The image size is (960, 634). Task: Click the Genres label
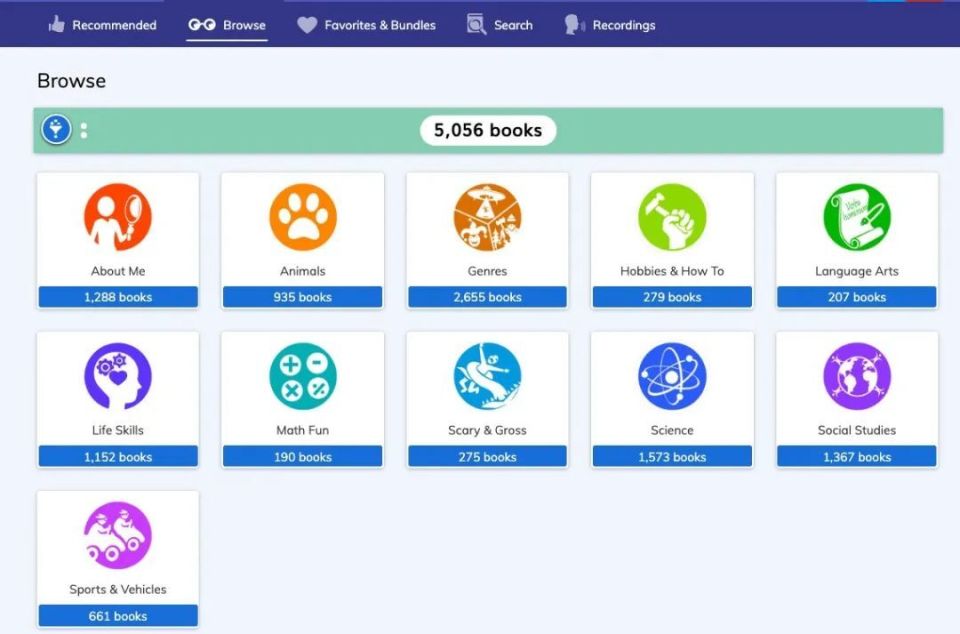point(487,271)
